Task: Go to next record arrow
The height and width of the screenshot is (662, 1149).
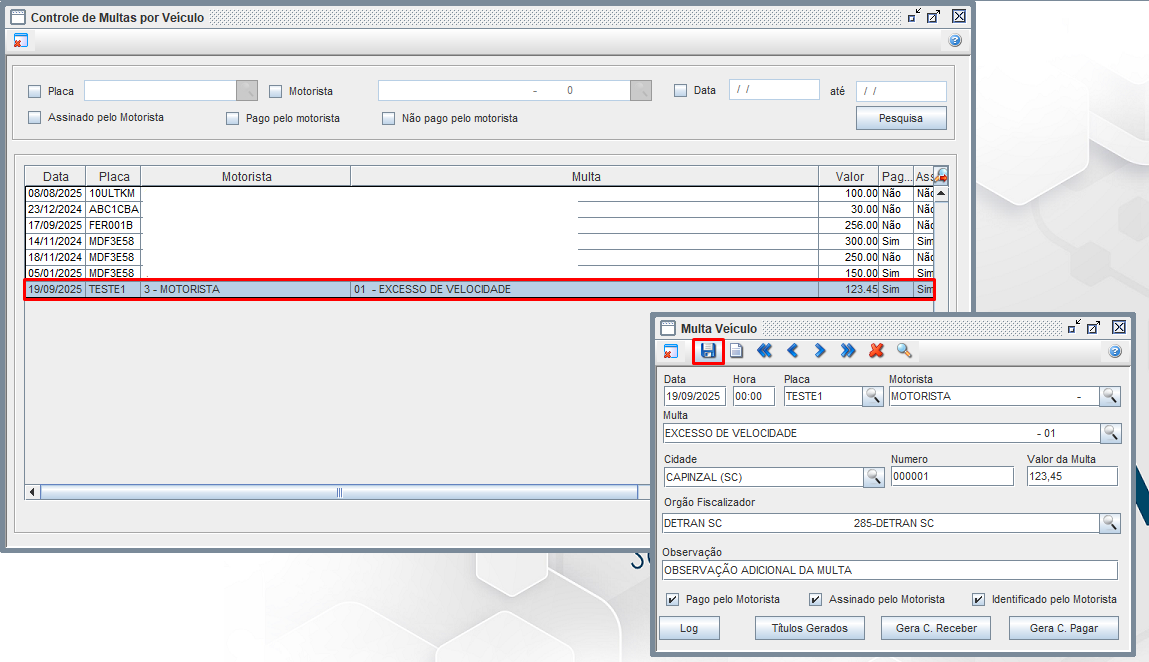Action: [820, 351]
